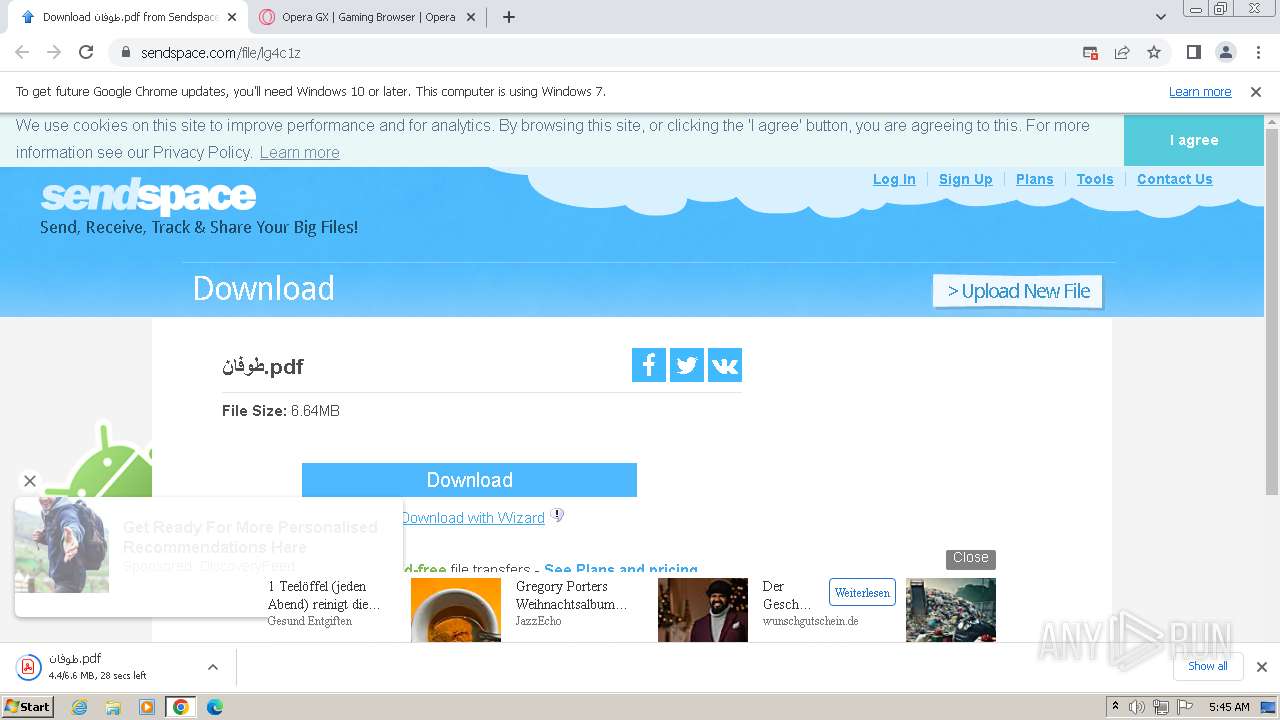Bookmark this page with the star icon
Screen dimensions: 1280x720
click(1154, 53)
